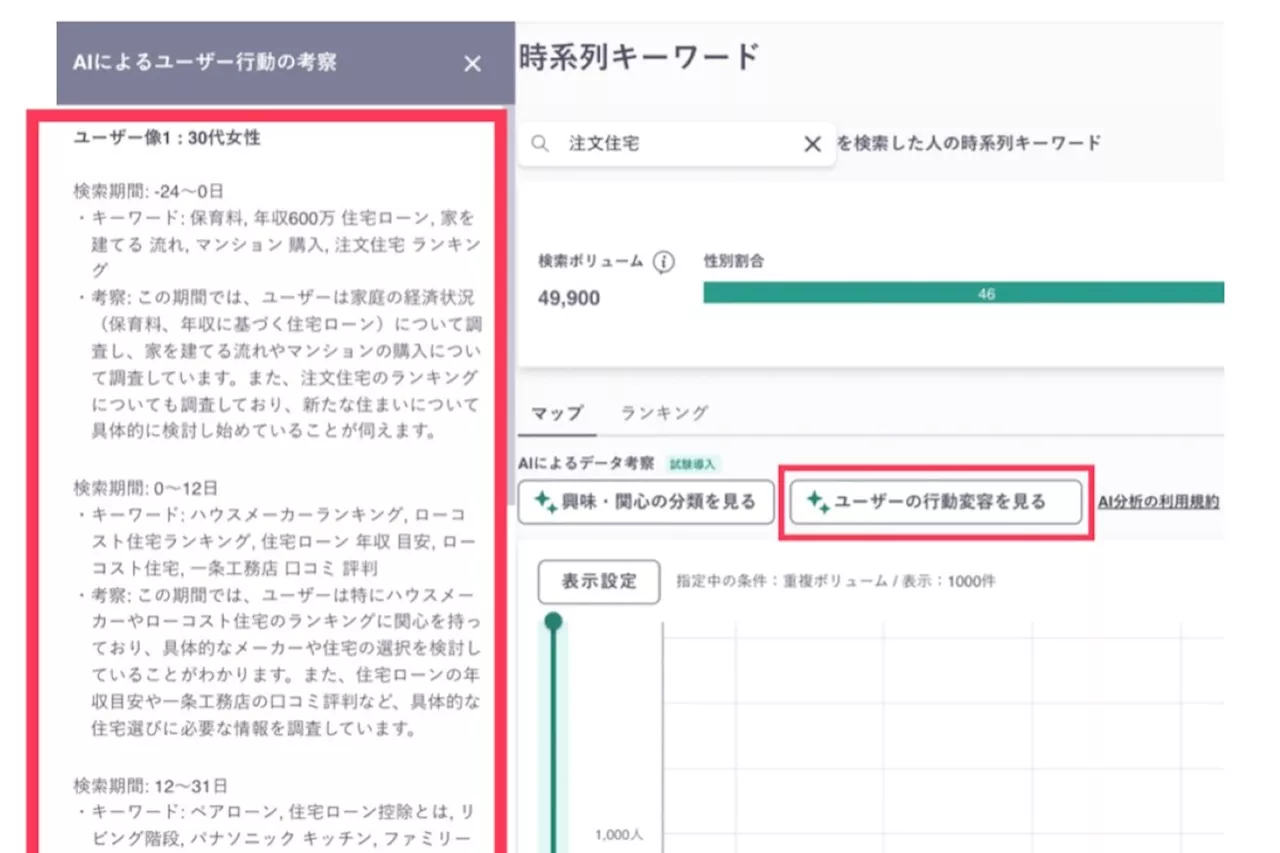This screenshot has width=1280, height=853.
Task: Open 興味・関心の分類を見る
Action: click(x=646, y=502)
